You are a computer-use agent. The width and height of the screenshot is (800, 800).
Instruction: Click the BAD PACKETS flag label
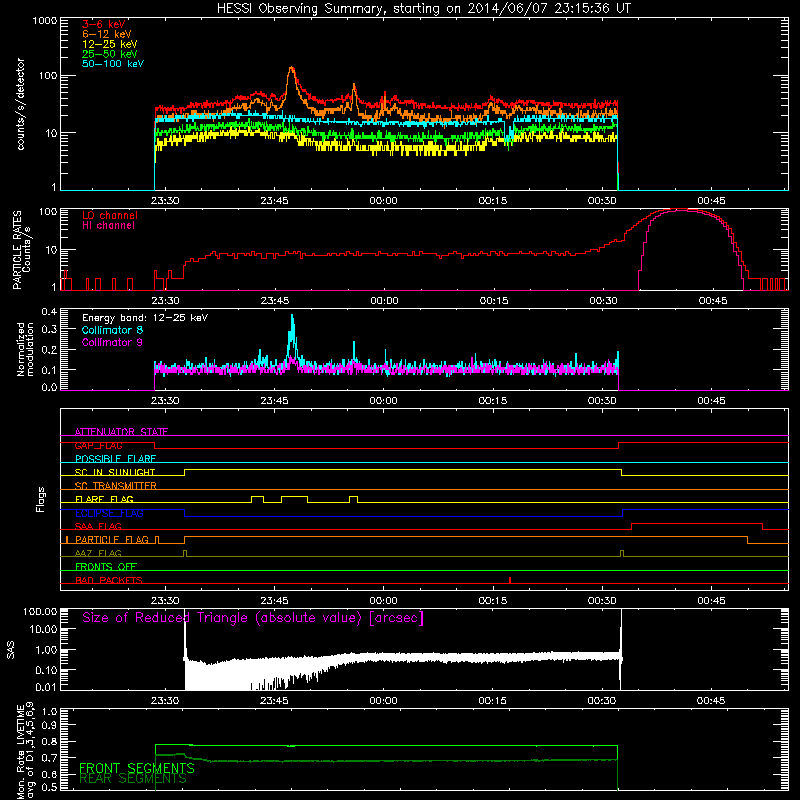tap(109, 580)
